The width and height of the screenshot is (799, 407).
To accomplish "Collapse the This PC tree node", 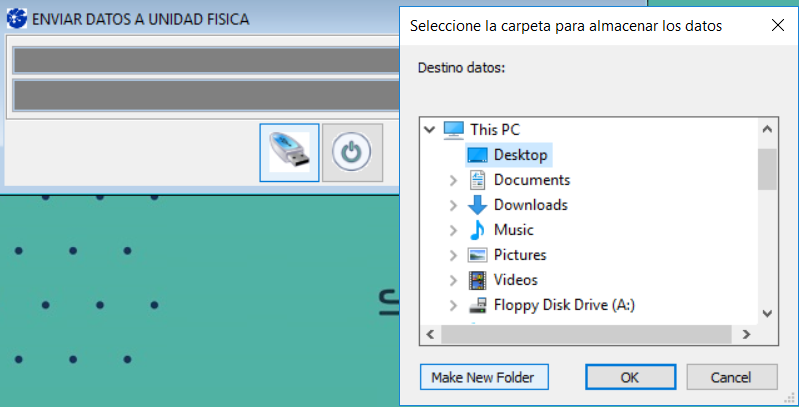I will click(430, 130).
